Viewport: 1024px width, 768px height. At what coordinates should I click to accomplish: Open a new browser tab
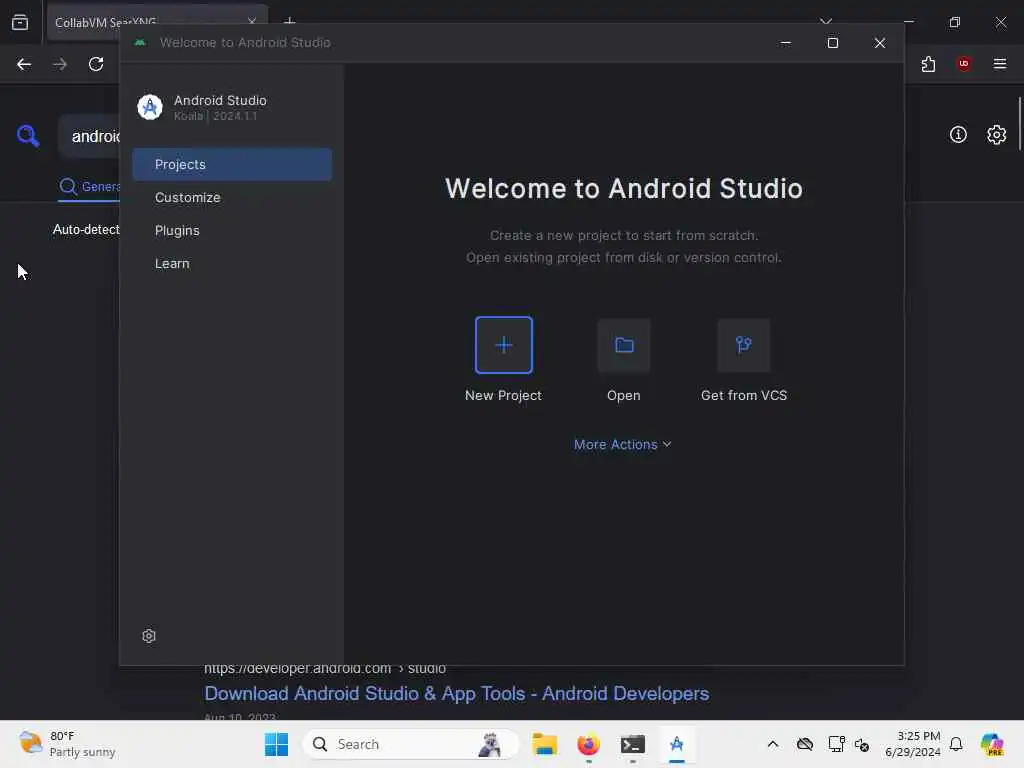tap(289, 22)
